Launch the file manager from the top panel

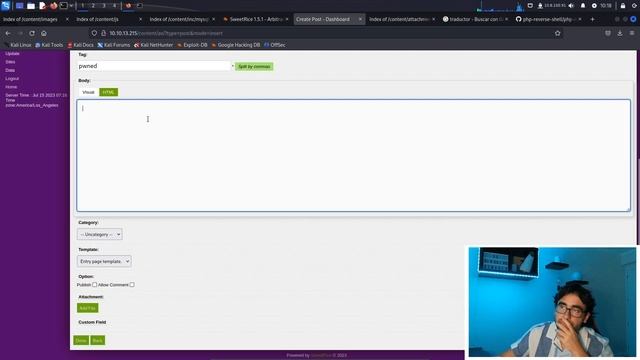point(31,6)
